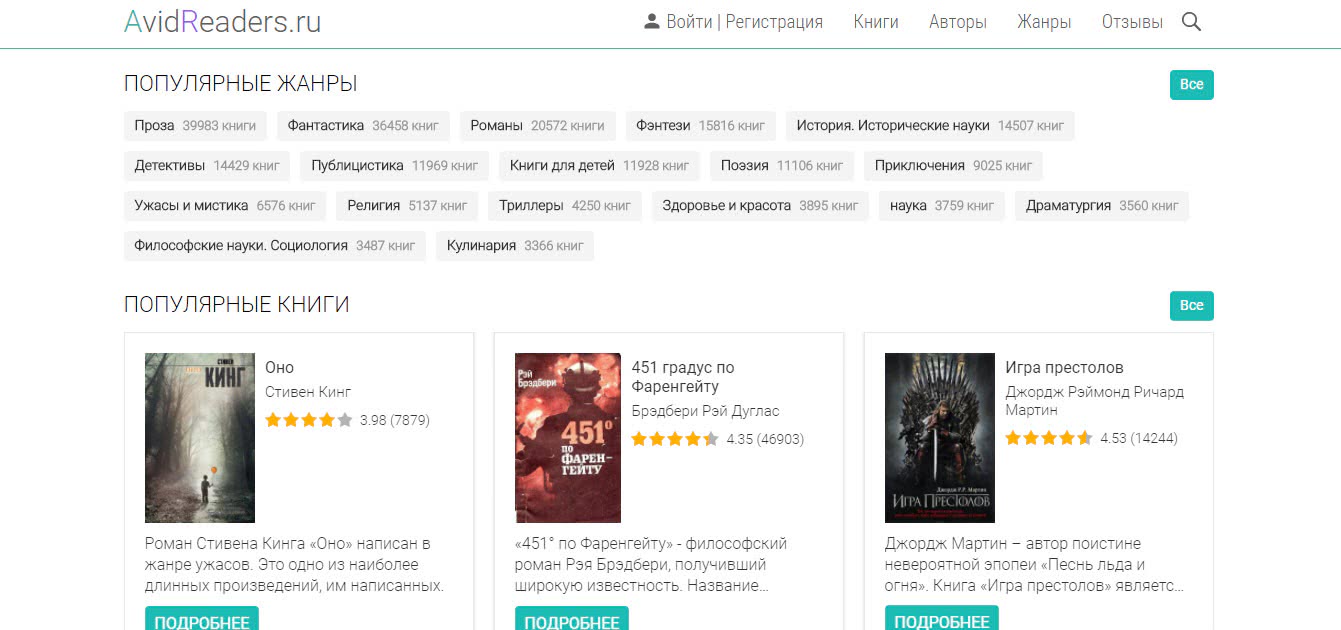This screenshot has height=630, width=1341.
Task: Click Все button beside Популярные жанры
Action: click(x=1190, y=84)
